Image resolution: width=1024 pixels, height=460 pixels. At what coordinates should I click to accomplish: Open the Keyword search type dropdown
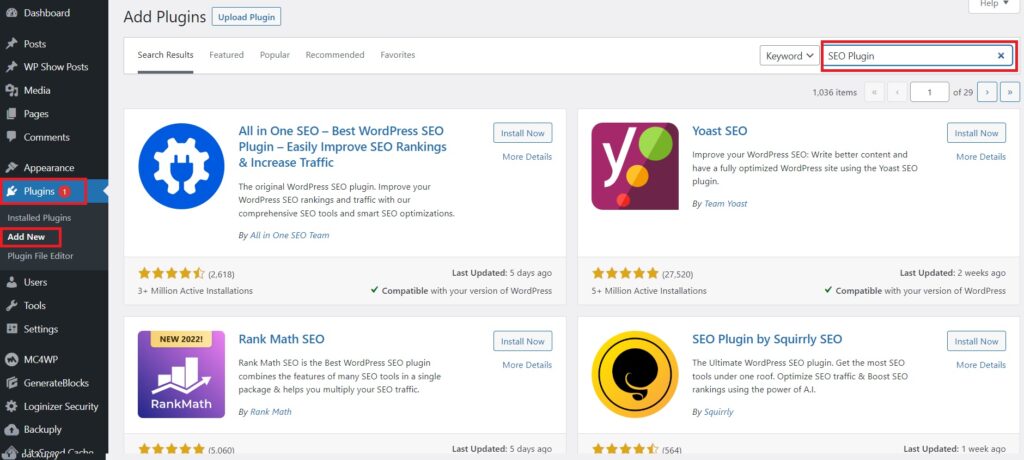pos(790,56)
